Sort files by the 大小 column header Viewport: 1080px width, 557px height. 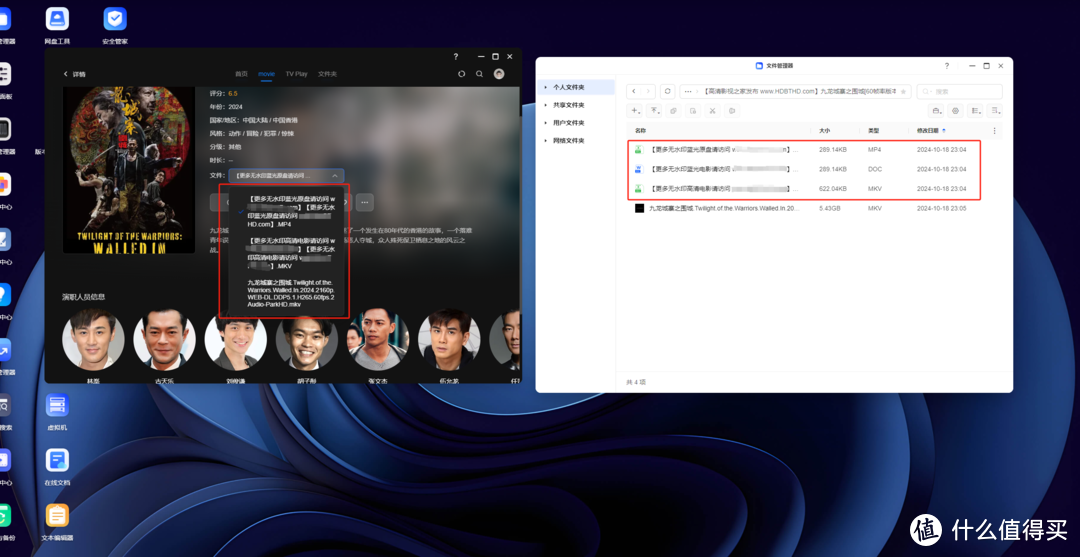824,131
